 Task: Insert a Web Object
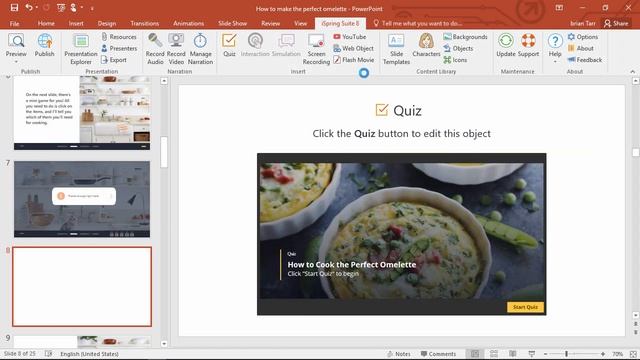click(x=353, y=48)
